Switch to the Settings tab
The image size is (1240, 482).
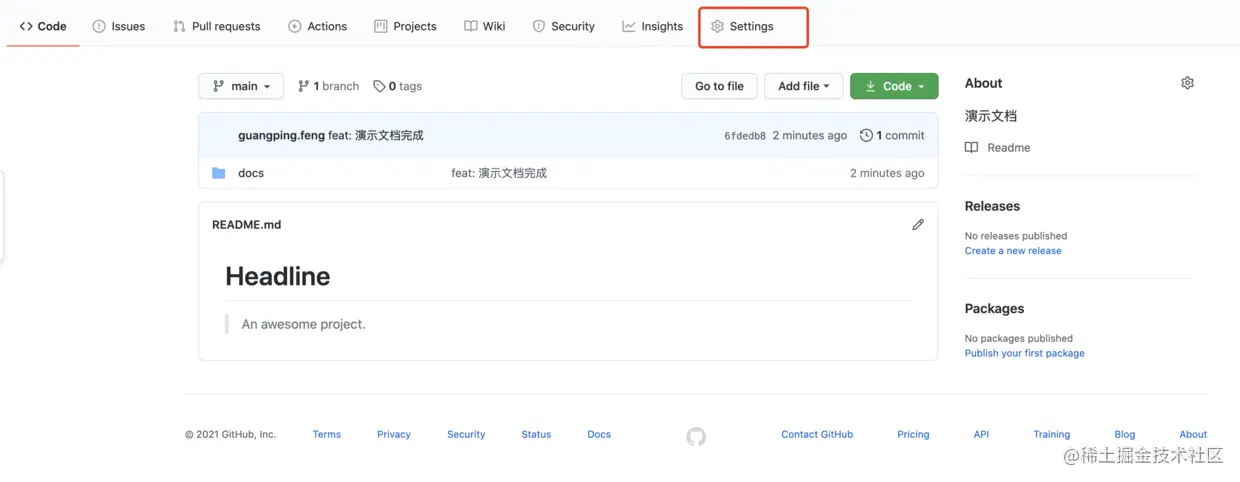[x=742, y=26]
